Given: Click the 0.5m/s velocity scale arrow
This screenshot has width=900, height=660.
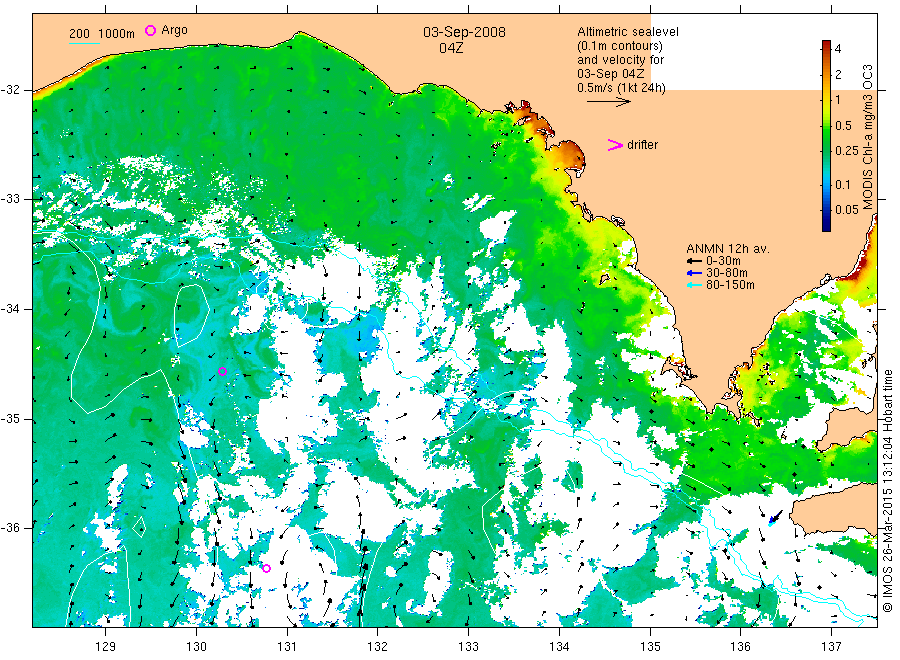Looking at the screenshot, I should click(608, 102).
